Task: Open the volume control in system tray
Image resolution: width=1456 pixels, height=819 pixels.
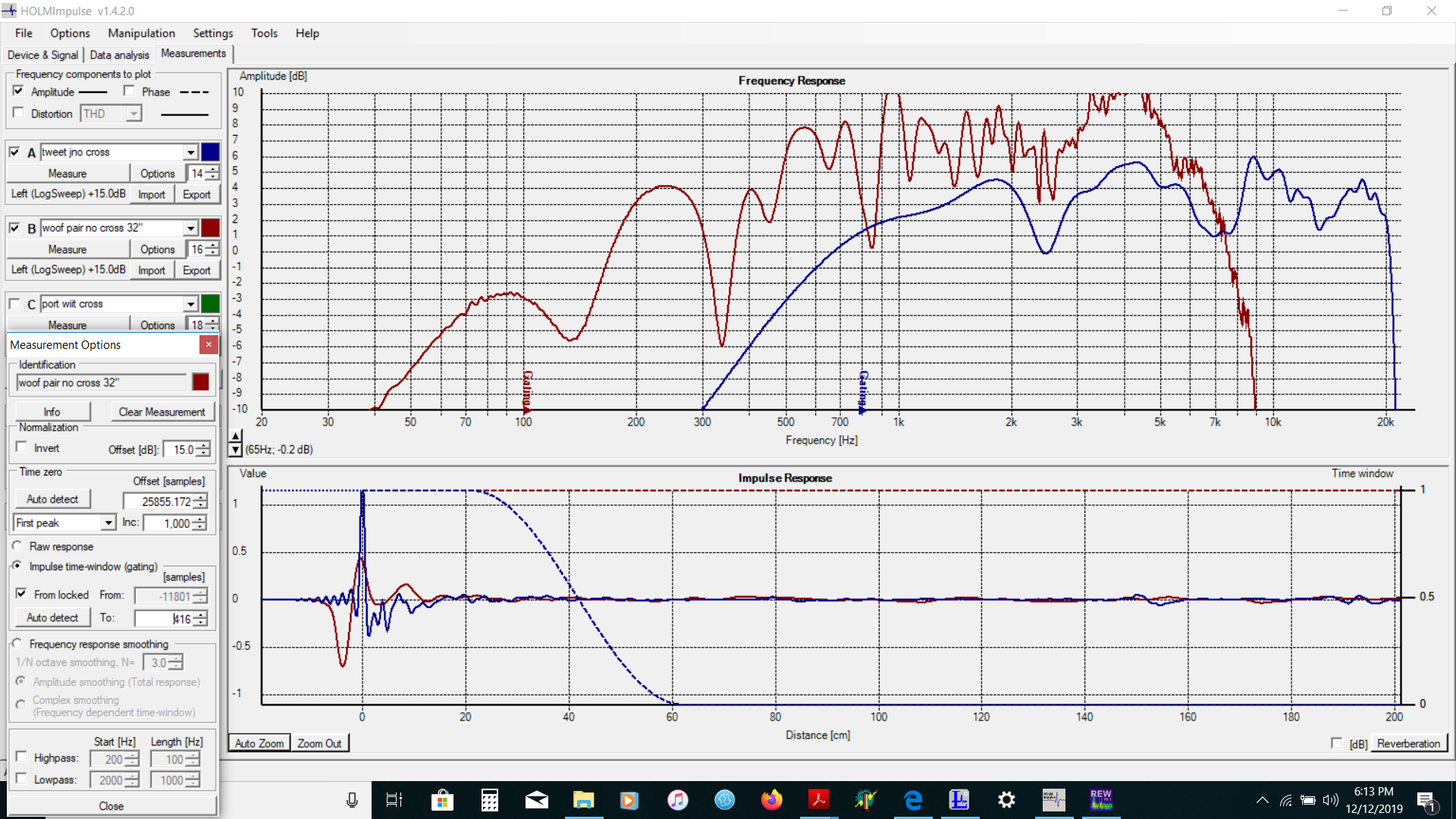Action: (x=1330, y=800)
